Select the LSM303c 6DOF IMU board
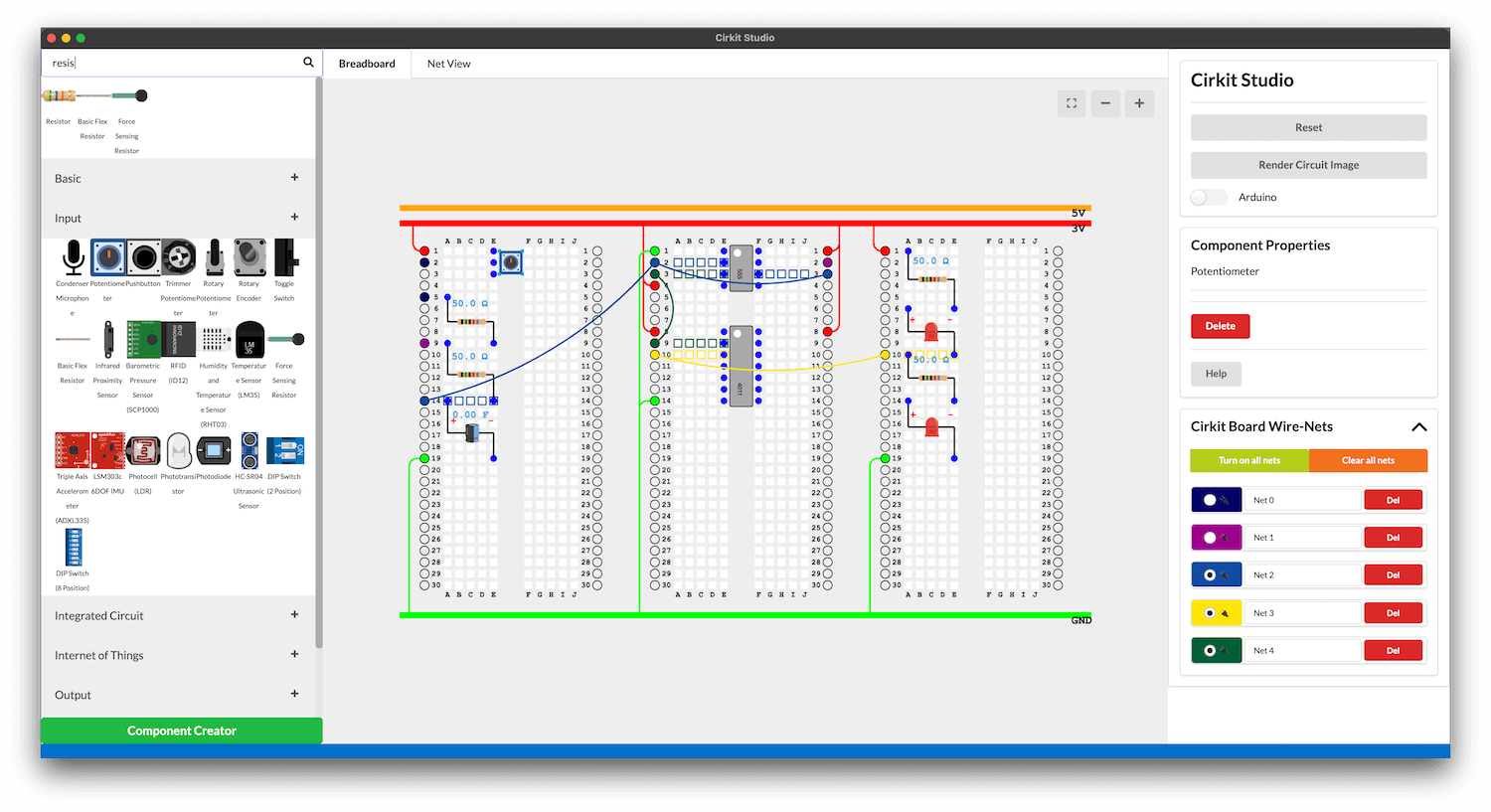Image resolution: width=1491 pixels, height=812 pixels. (107, 450)
